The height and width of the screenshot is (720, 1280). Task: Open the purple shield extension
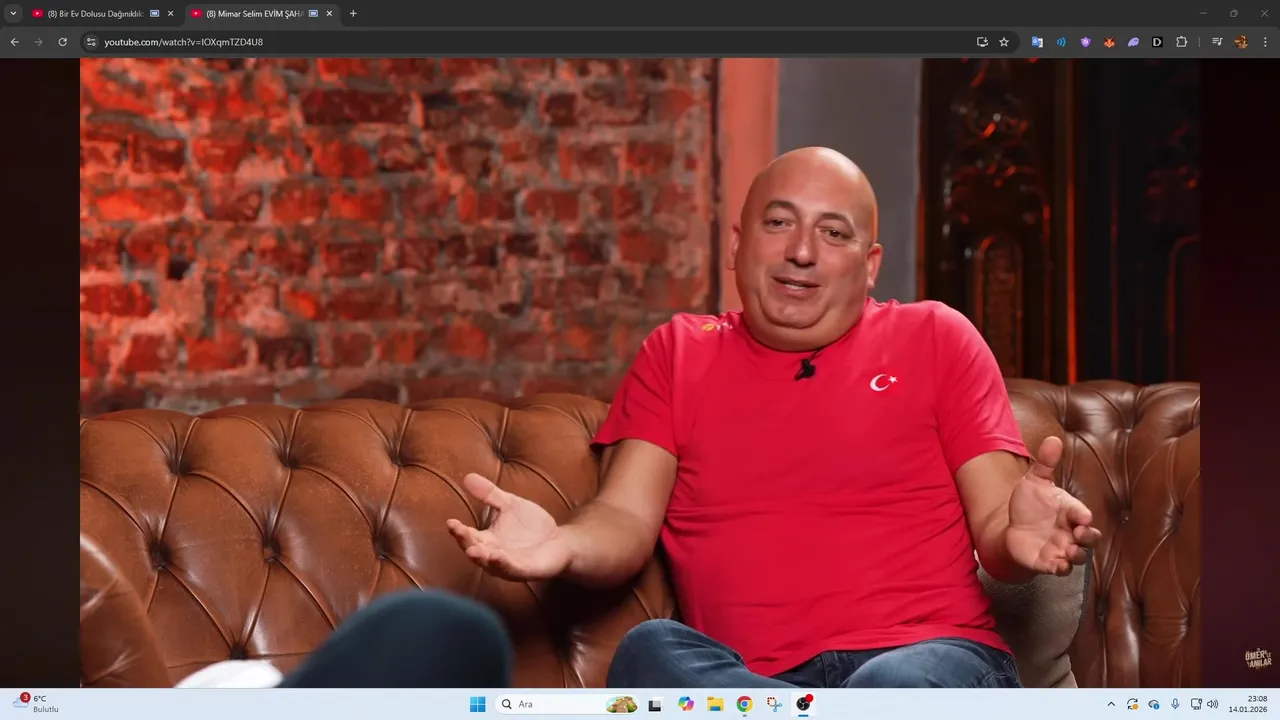click(x=1085, y=42)
